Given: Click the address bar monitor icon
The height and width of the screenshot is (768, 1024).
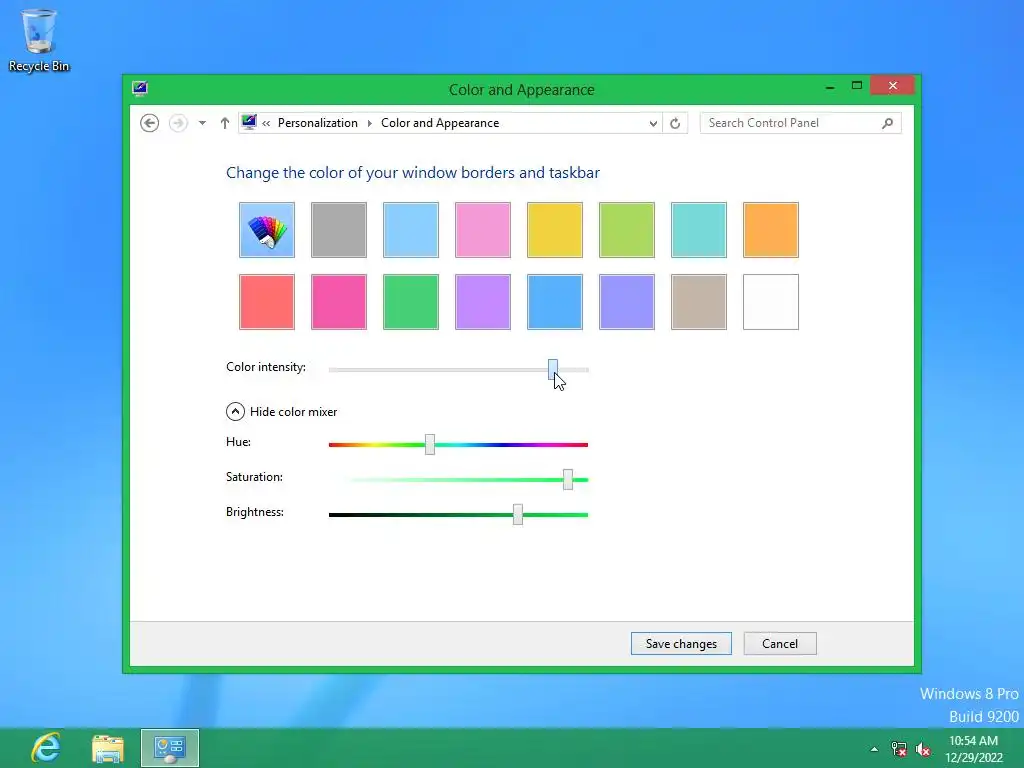Looking at the screenshot, I should [x=249, y=122].
